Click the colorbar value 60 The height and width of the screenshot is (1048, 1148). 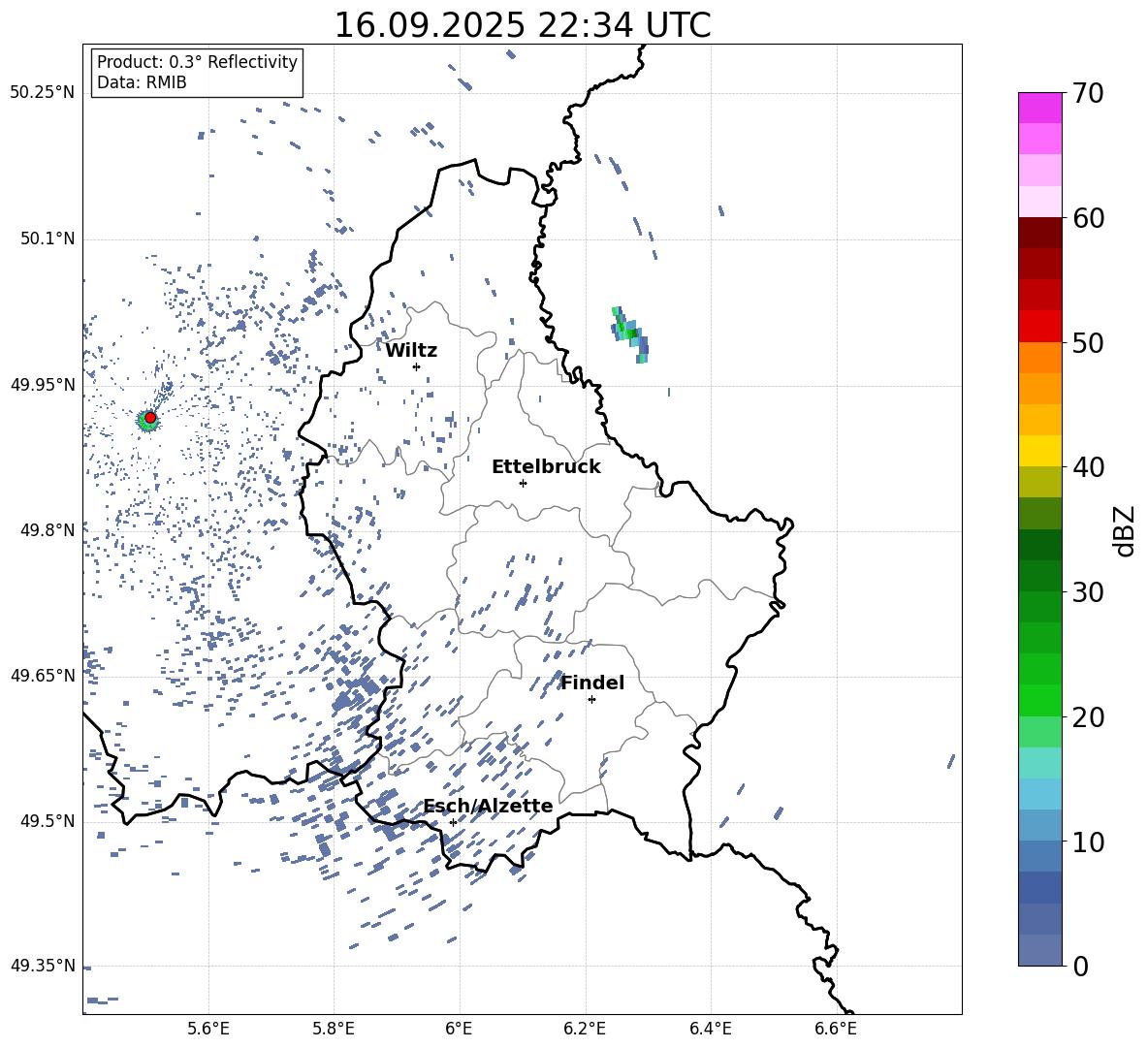click(1088, 218)
